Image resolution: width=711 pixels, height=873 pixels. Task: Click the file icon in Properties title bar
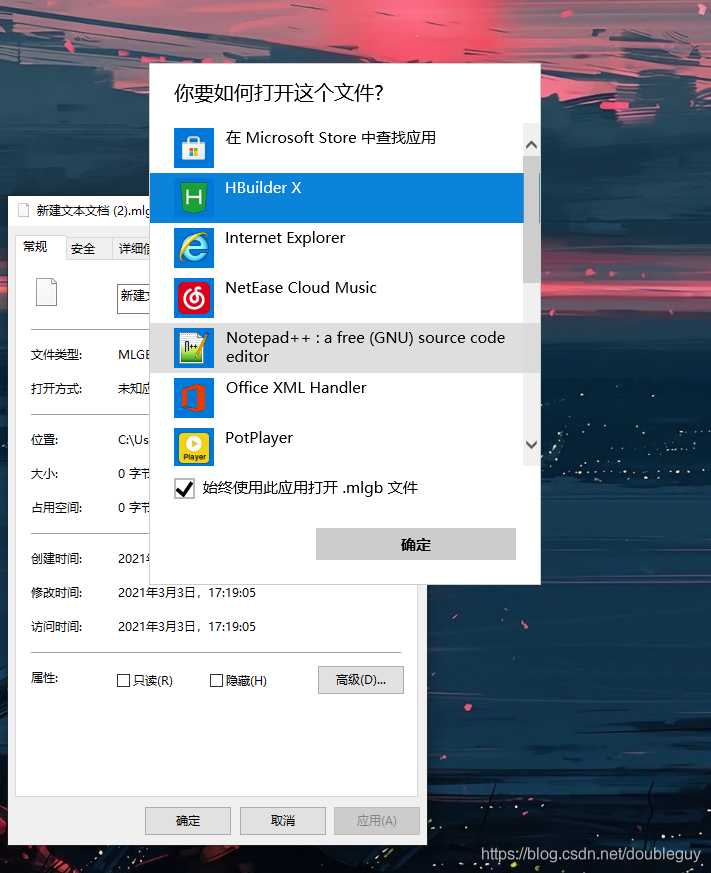(23, 210)
